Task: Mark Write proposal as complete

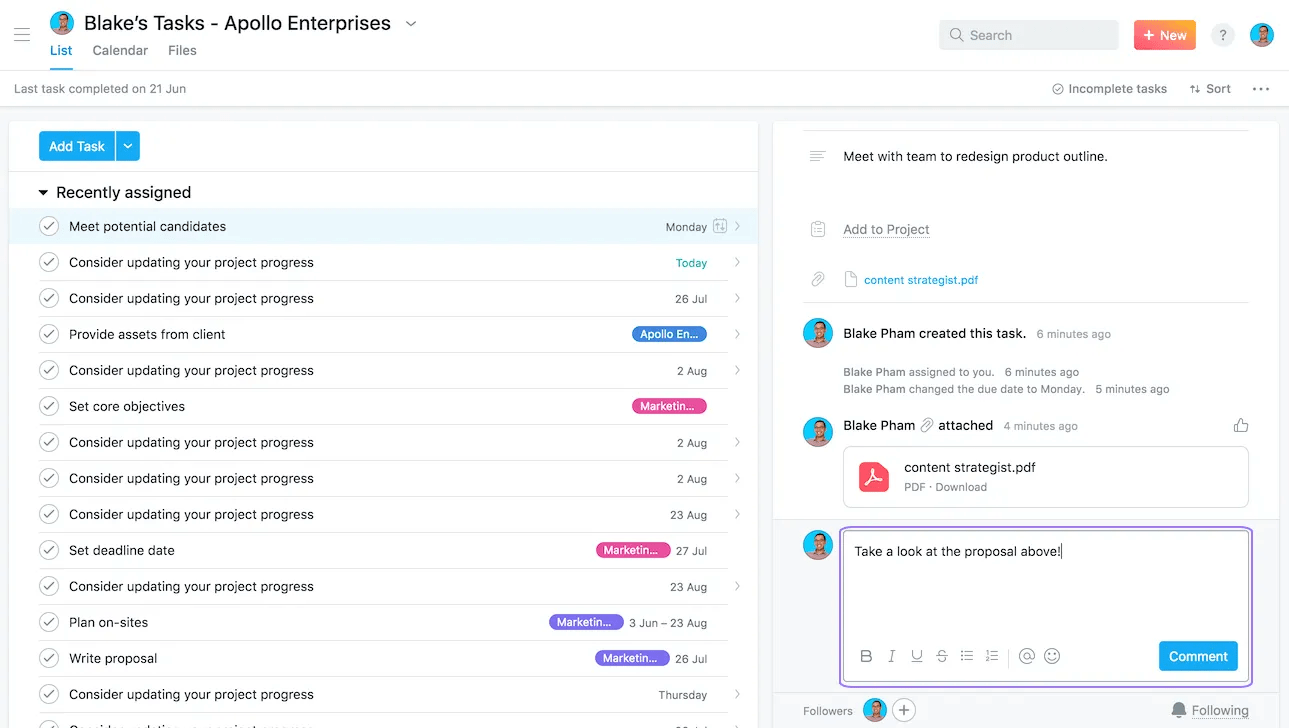Action: pyautogui.click(x=49, y=658)
